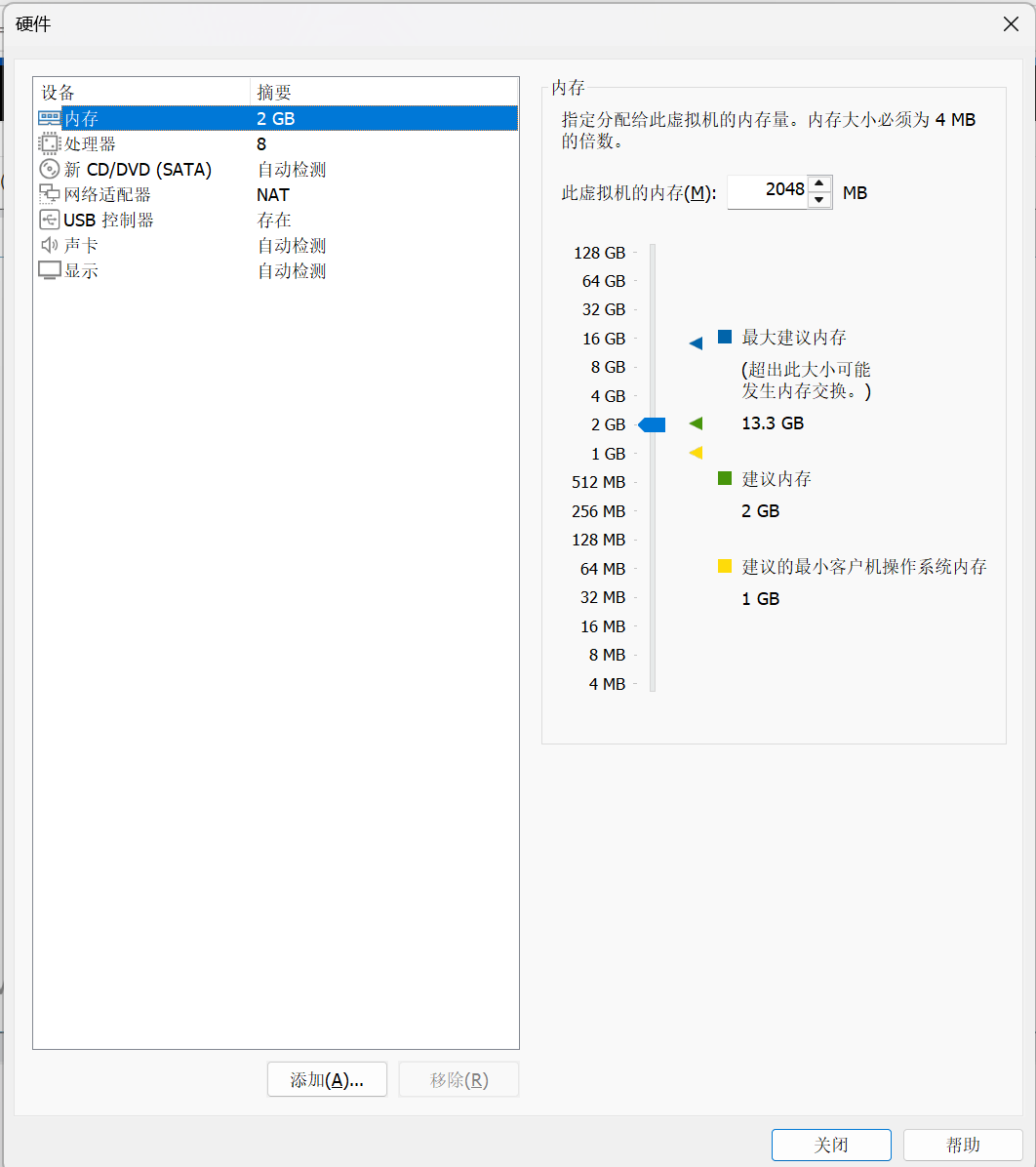Select the processor (处理器) chip icon

coord(49,143)
